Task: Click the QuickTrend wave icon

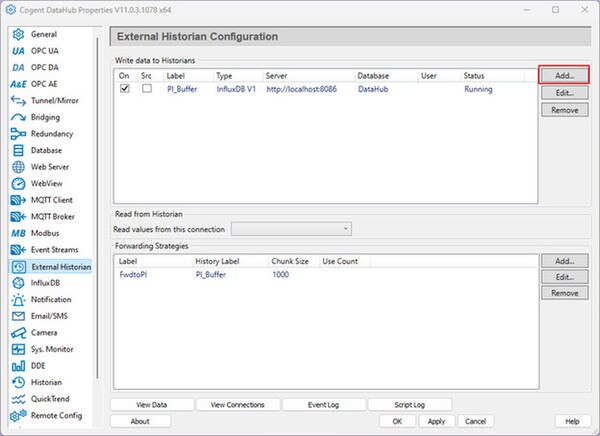Action: pos(18,399)
